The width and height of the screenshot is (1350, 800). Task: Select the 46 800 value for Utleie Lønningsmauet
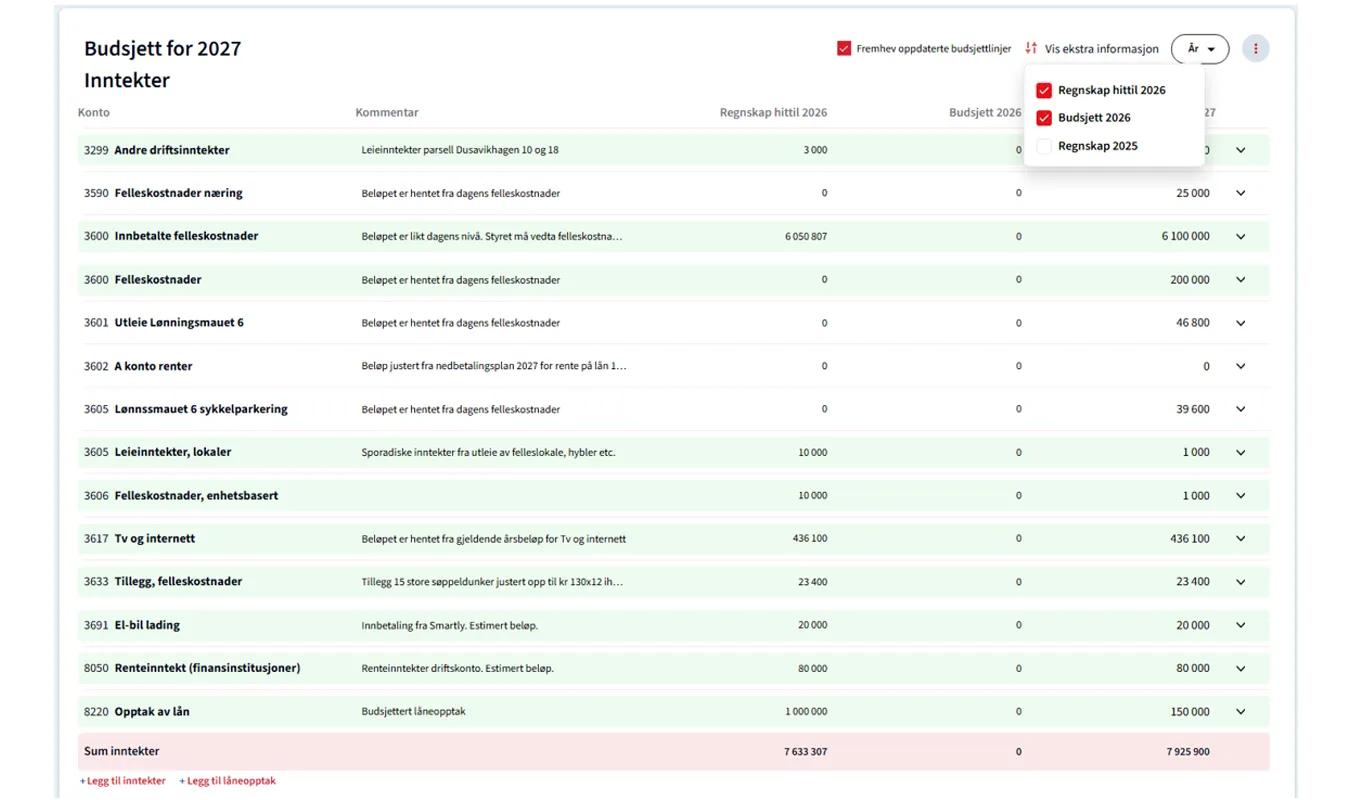(1193, 323)
